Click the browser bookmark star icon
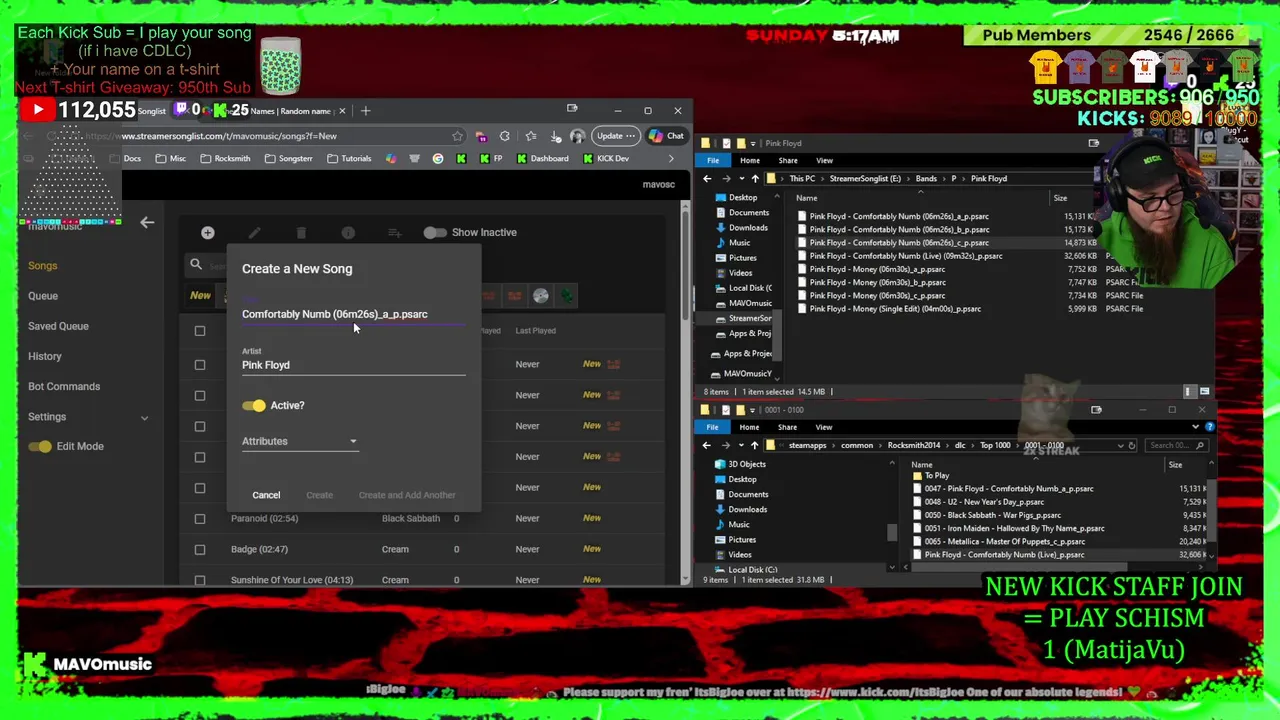This screenshot has height=720, width=1280. pos(457,136)
